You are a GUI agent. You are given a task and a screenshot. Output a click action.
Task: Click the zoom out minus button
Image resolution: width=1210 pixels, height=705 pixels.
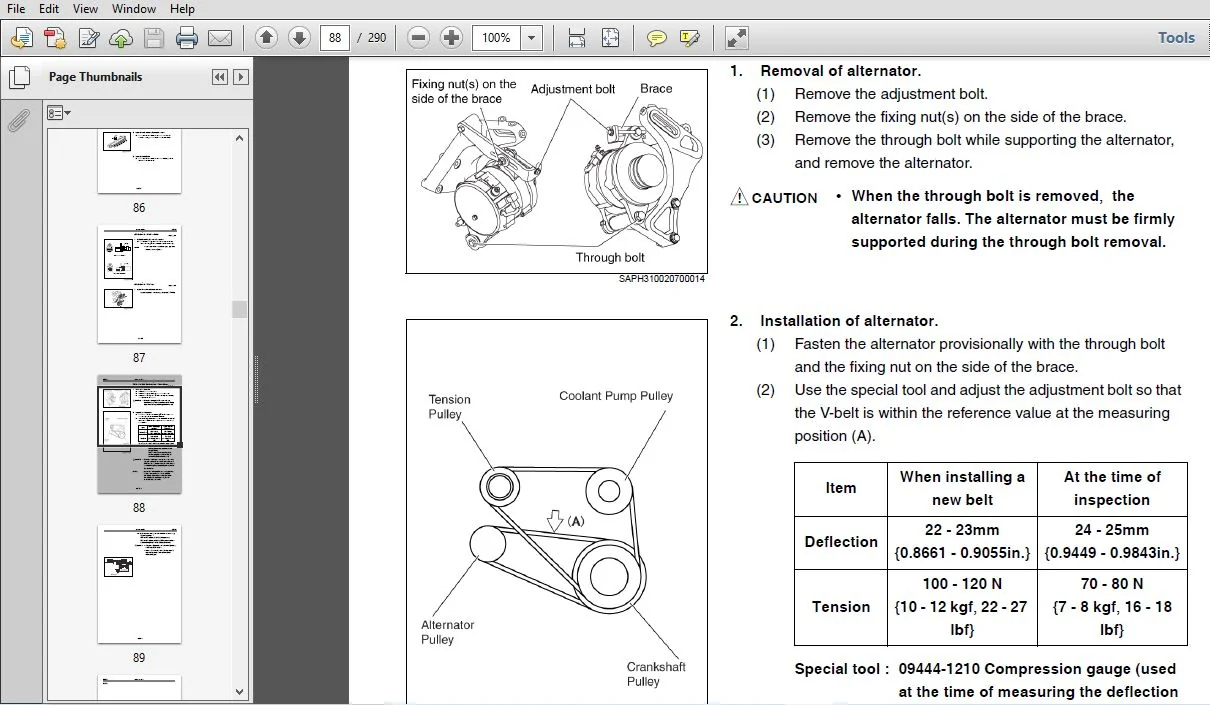[x=419, y=38]
